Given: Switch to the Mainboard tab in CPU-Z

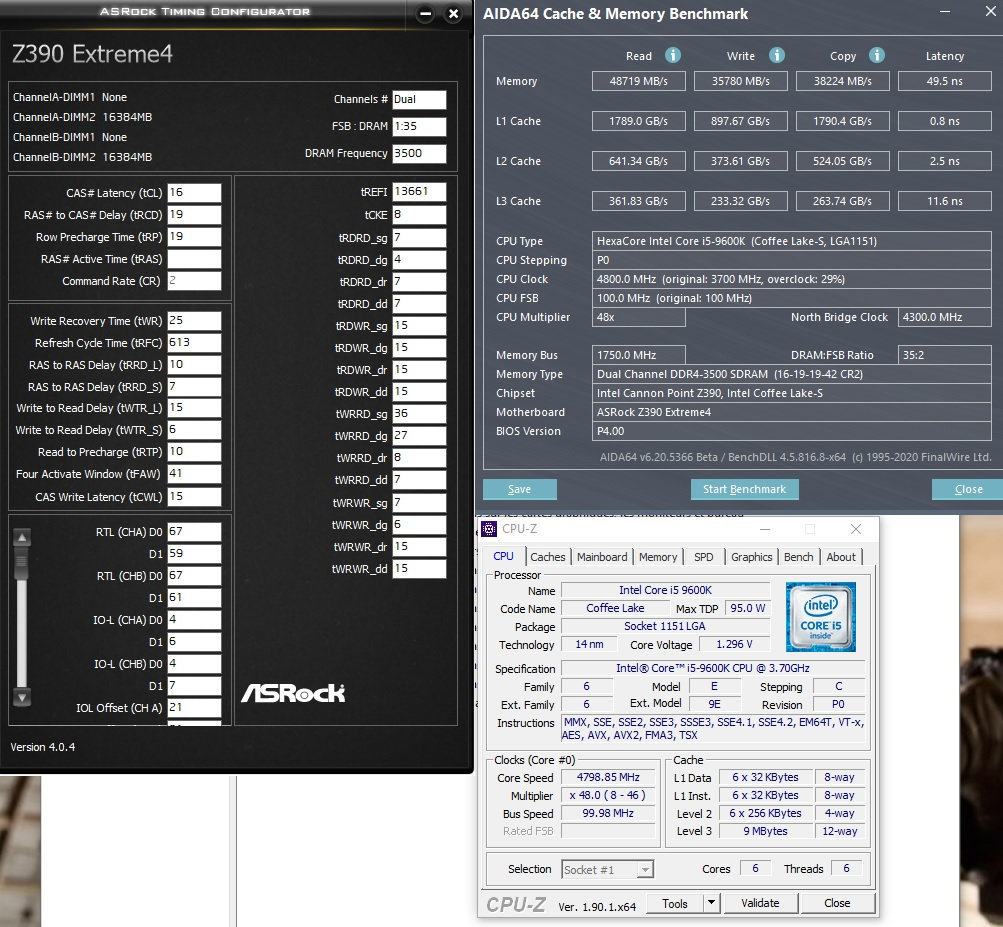Looking at the screenshot, I should click(x=602, y=557).
